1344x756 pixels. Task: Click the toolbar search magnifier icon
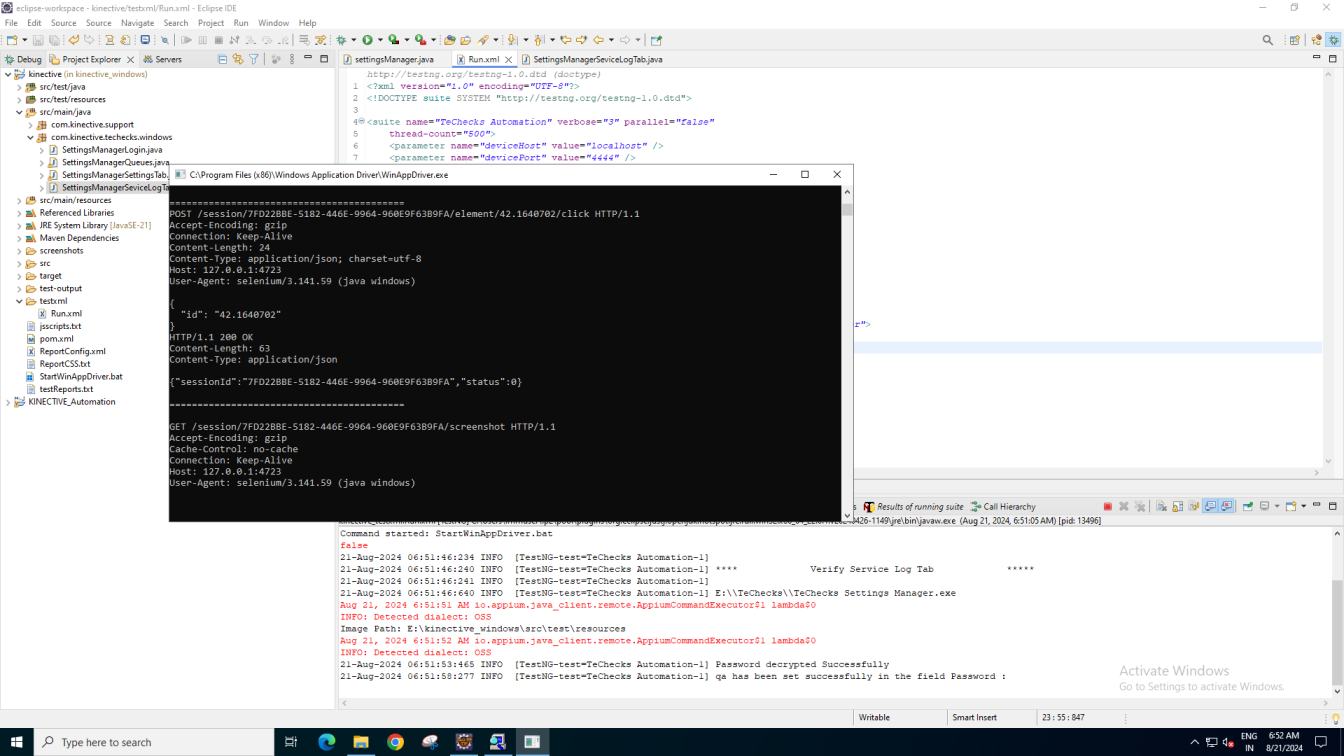(x=1268, y=40)
